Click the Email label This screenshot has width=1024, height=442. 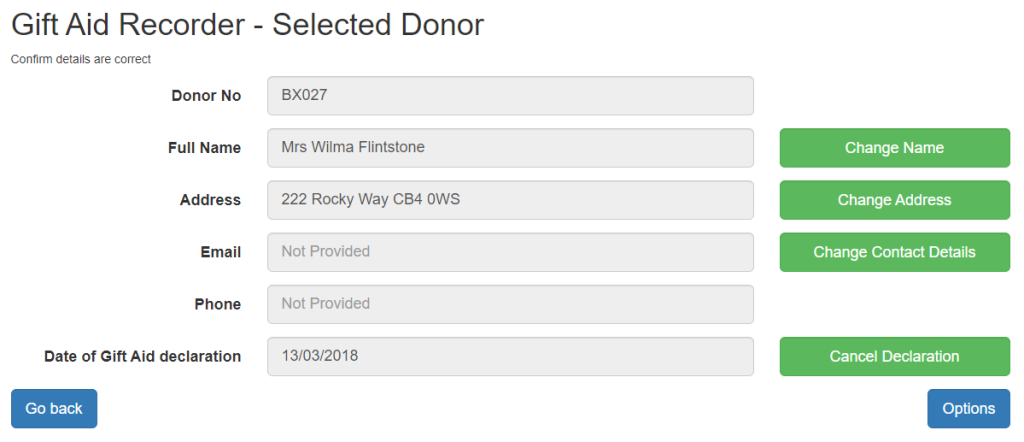point(221,253)
